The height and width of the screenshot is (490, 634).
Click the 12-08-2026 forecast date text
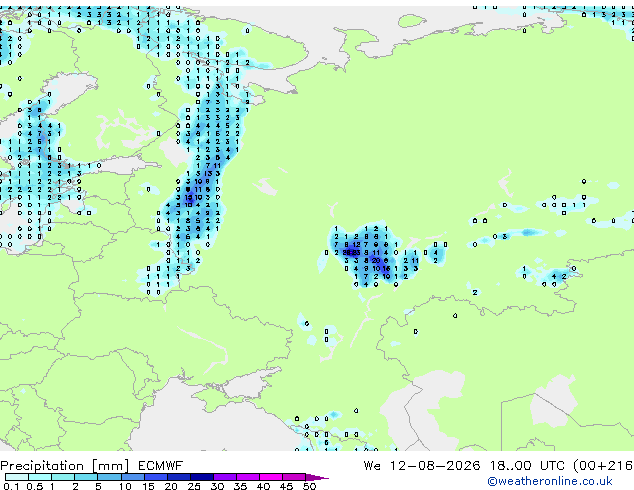[x=435, y=466]
